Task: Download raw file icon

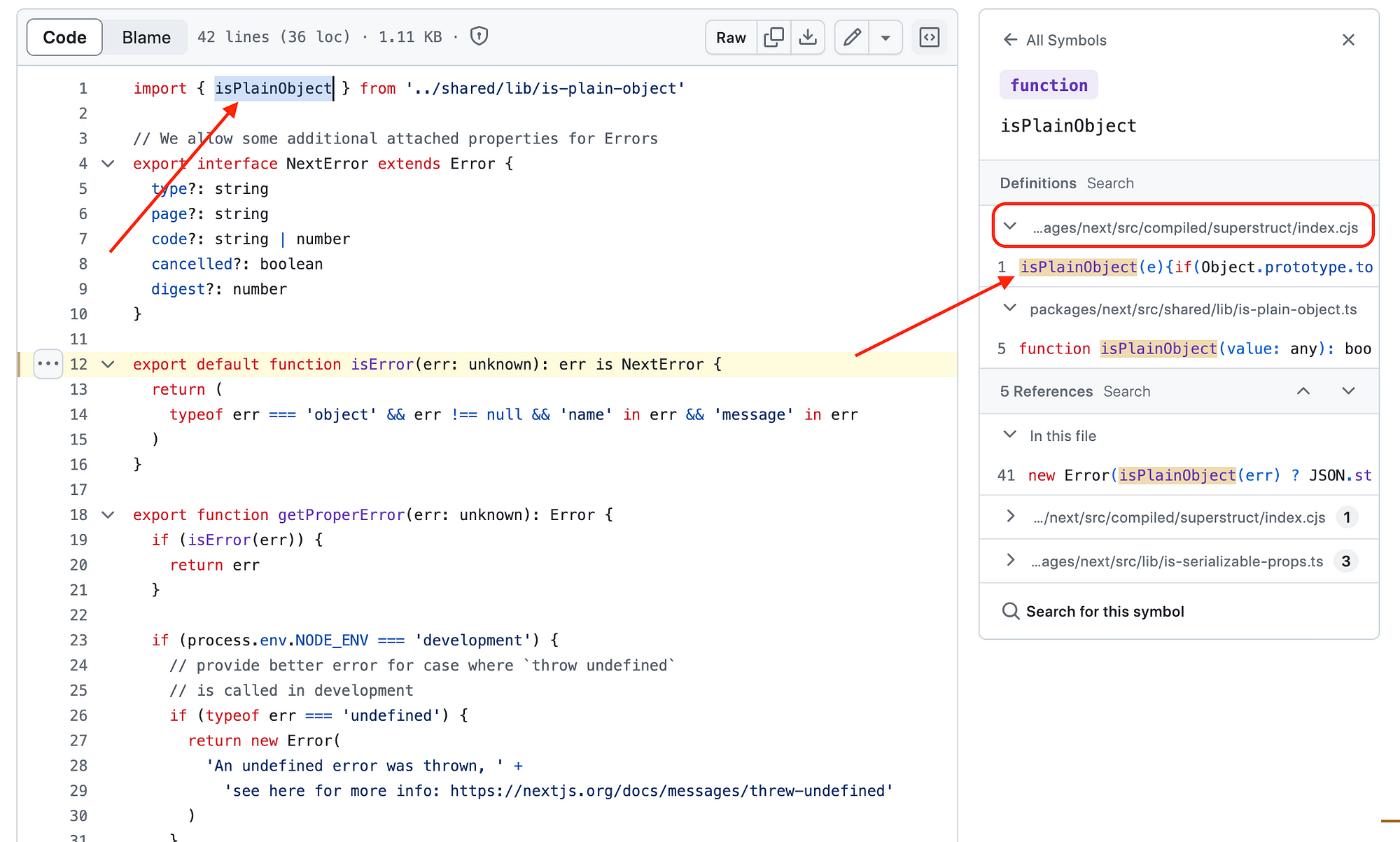Action: point(808,37)
